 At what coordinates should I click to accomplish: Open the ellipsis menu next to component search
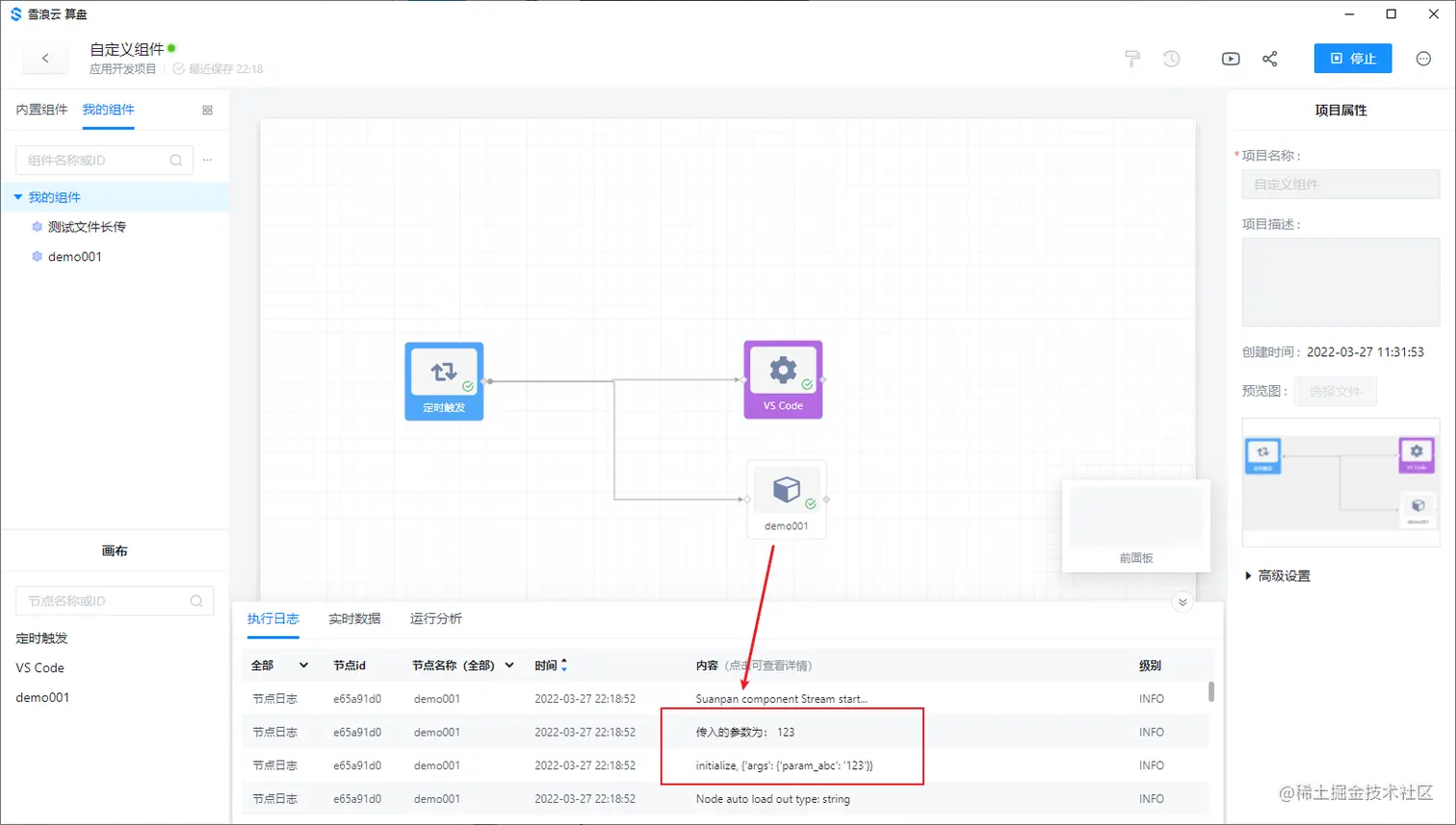pyautogui.click(x=207, y=160)
